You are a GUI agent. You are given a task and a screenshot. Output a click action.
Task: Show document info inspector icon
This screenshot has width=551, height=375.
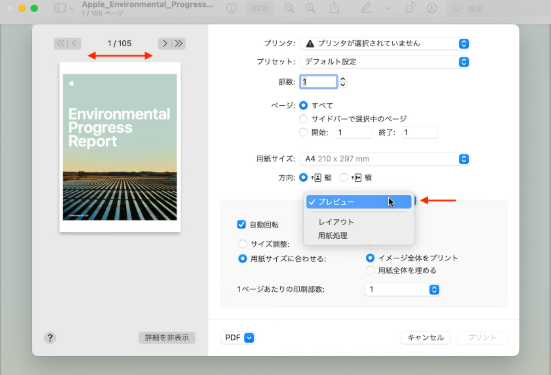[x=231, y=8]
